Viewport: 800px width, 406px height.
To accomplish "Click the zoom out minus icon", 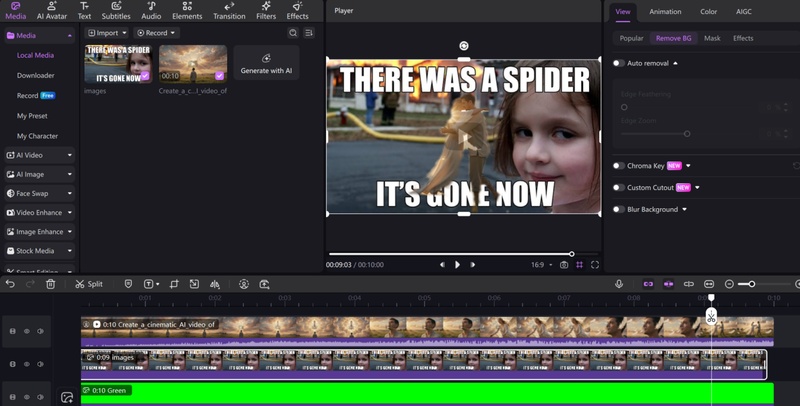I will click(730, 284).
